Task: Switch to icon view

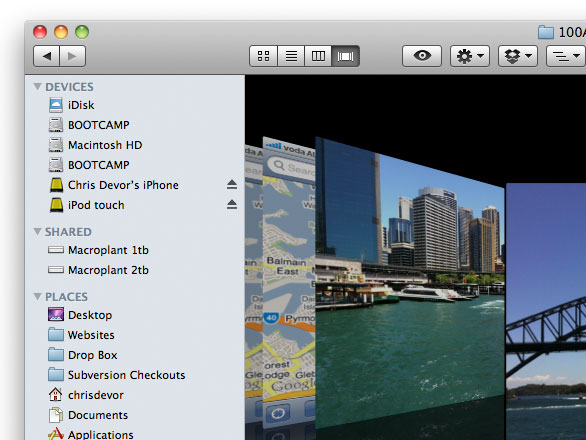Action: coord(263,56)
